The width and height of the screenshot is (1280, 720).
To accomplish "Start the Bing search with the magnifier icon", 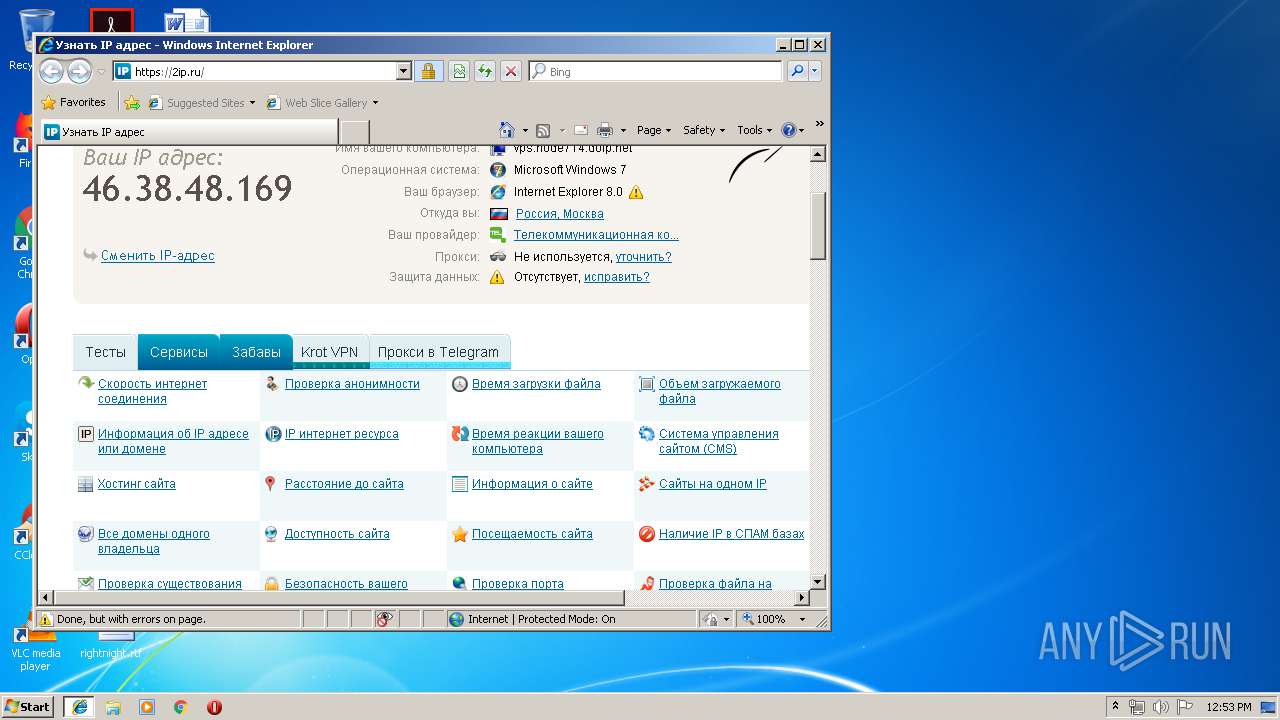I will tap(797, 71).
